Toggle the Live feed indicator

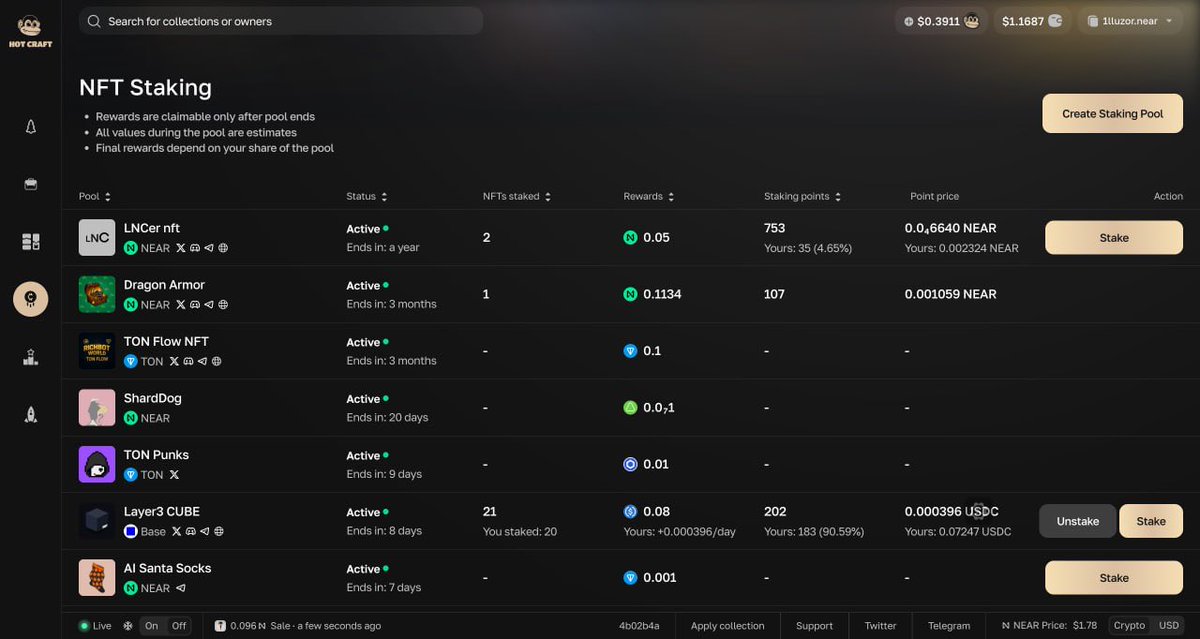(96, 626)
